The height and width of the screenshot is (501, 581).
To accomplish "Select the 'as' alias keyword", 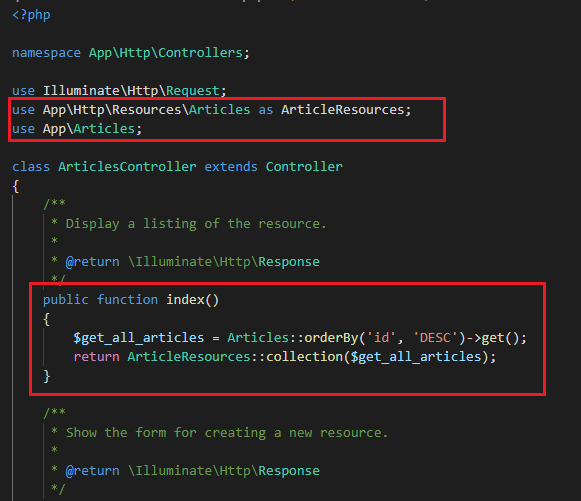I will click(x=266, y=110).
